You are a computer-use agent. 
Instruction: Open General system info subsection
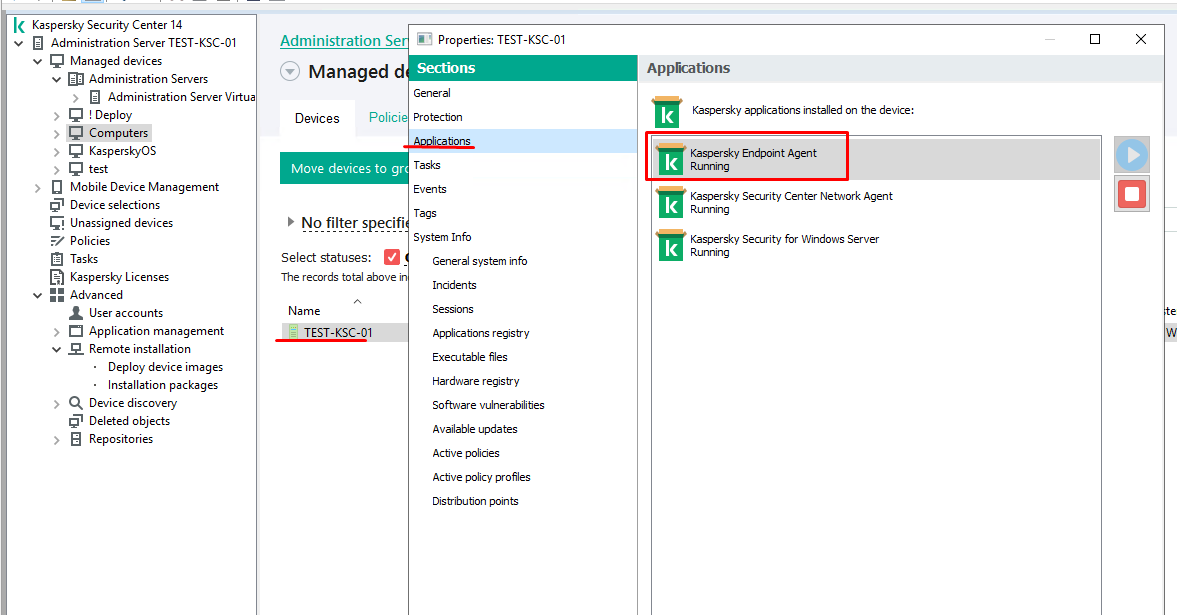pyautogui.click(x=480, y=261)
